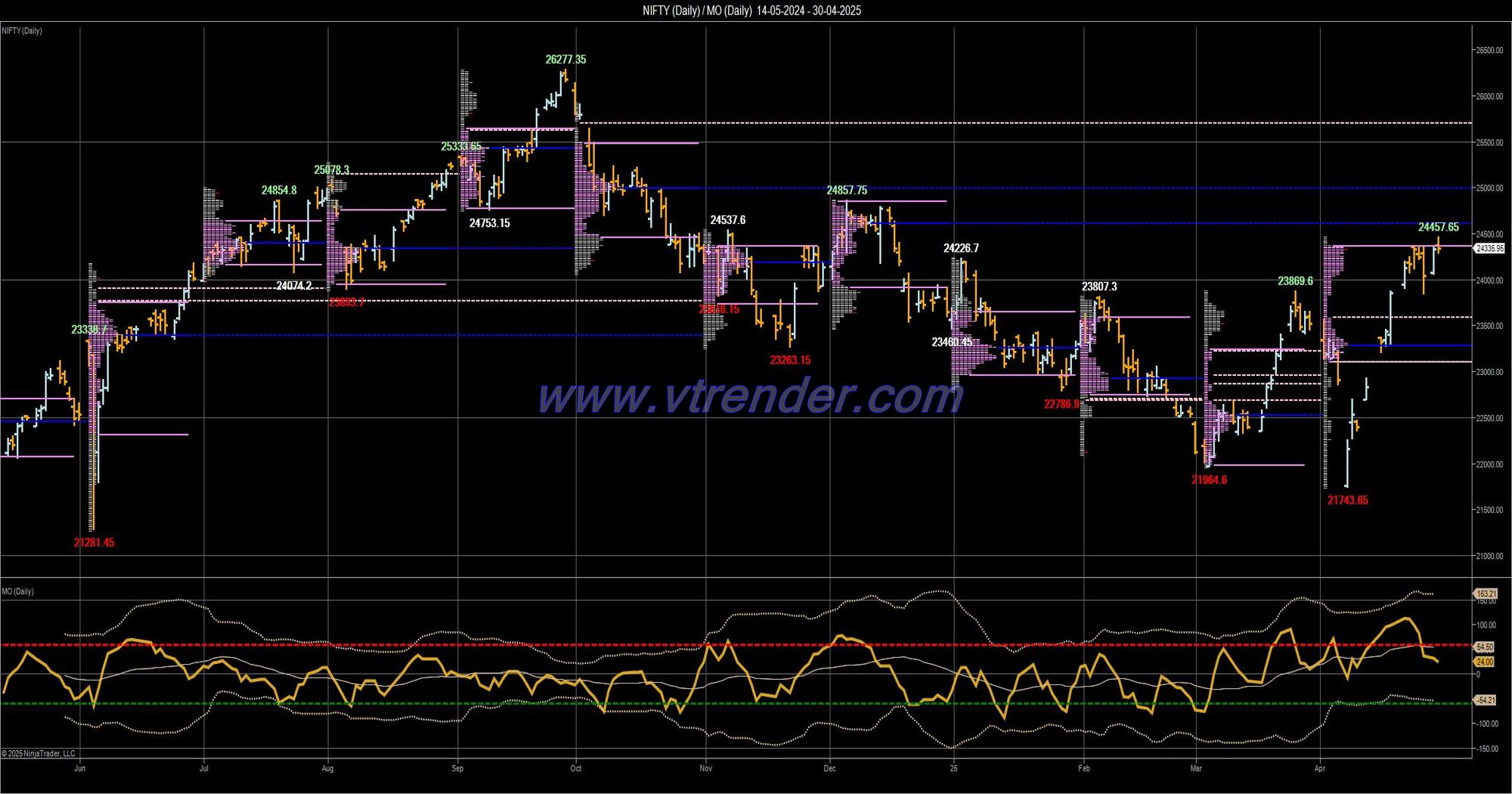
Task: Click the 22786.9 low label
Action: (x=1061, y=404)
